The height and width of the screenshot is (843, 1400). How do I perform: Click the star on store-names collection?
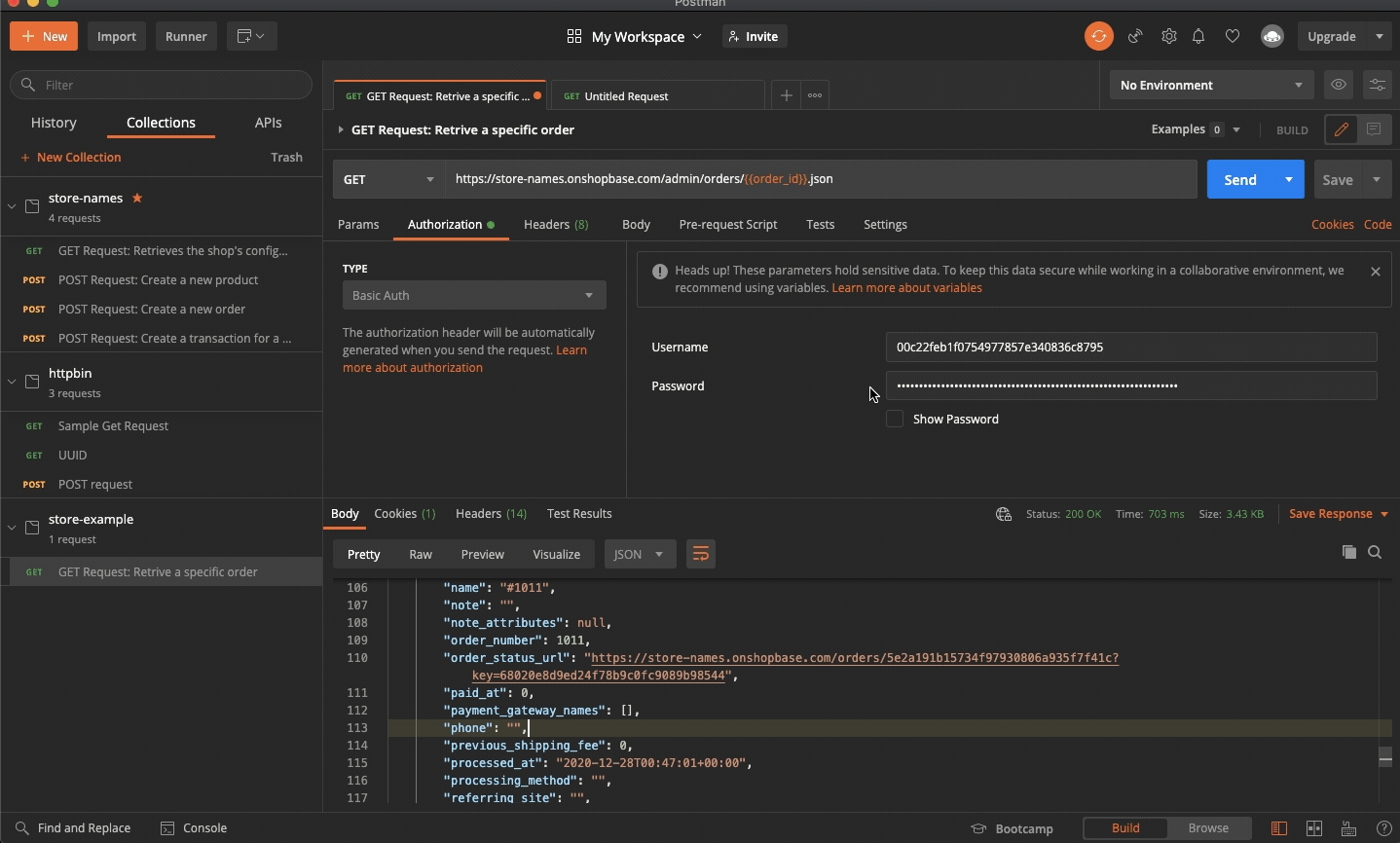coord(137,198)
